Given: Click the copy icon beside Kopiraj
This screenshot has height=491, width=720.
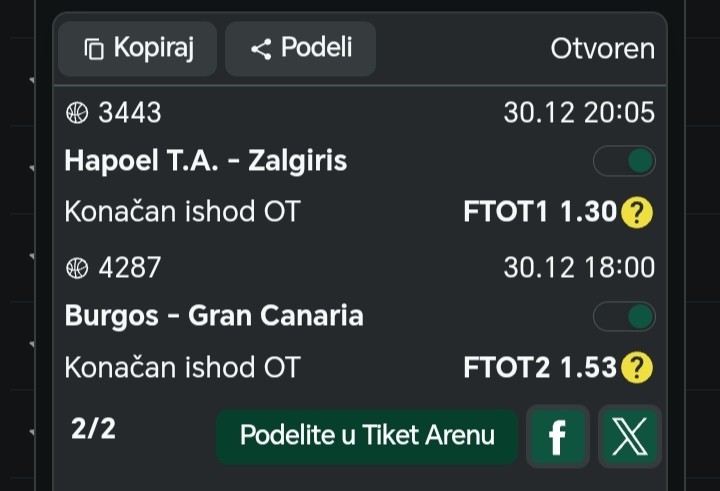Looking at the screenshot, I should (x=94, y=49).
